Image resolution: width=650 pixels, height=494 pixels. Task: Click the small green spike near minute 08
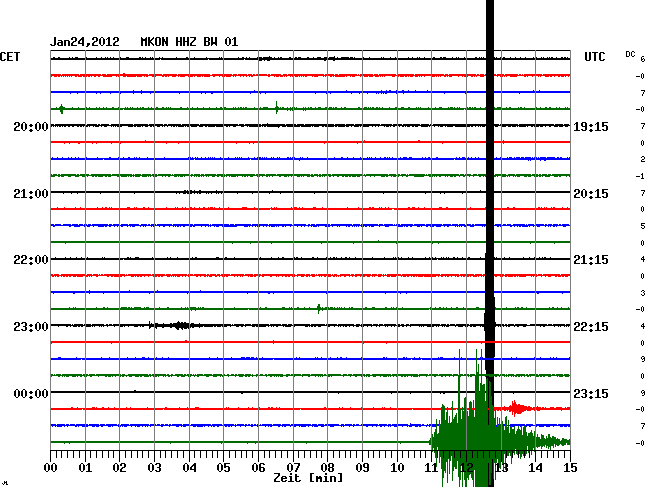(319, 308)
